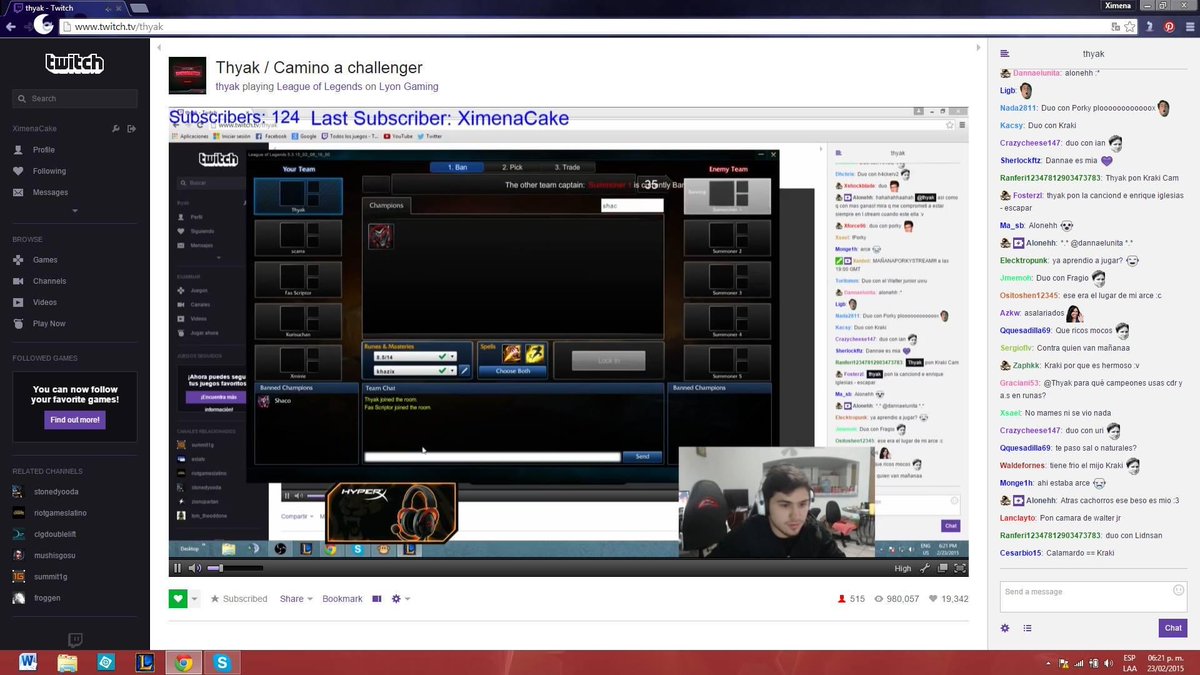Browse Games in the sidebar
This screenshot has width=1200, height=675.
(45, 260)
